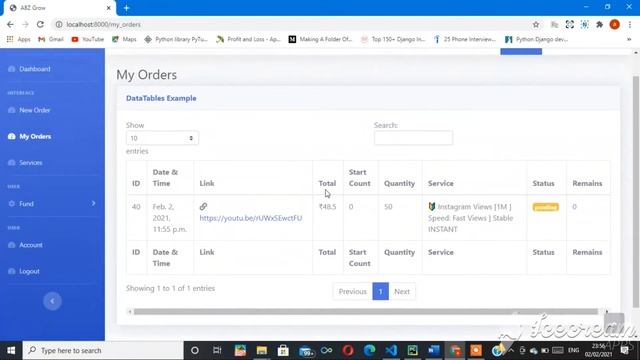
Task: Open Task View on the taskbar
Action: (x=217, y=351)
